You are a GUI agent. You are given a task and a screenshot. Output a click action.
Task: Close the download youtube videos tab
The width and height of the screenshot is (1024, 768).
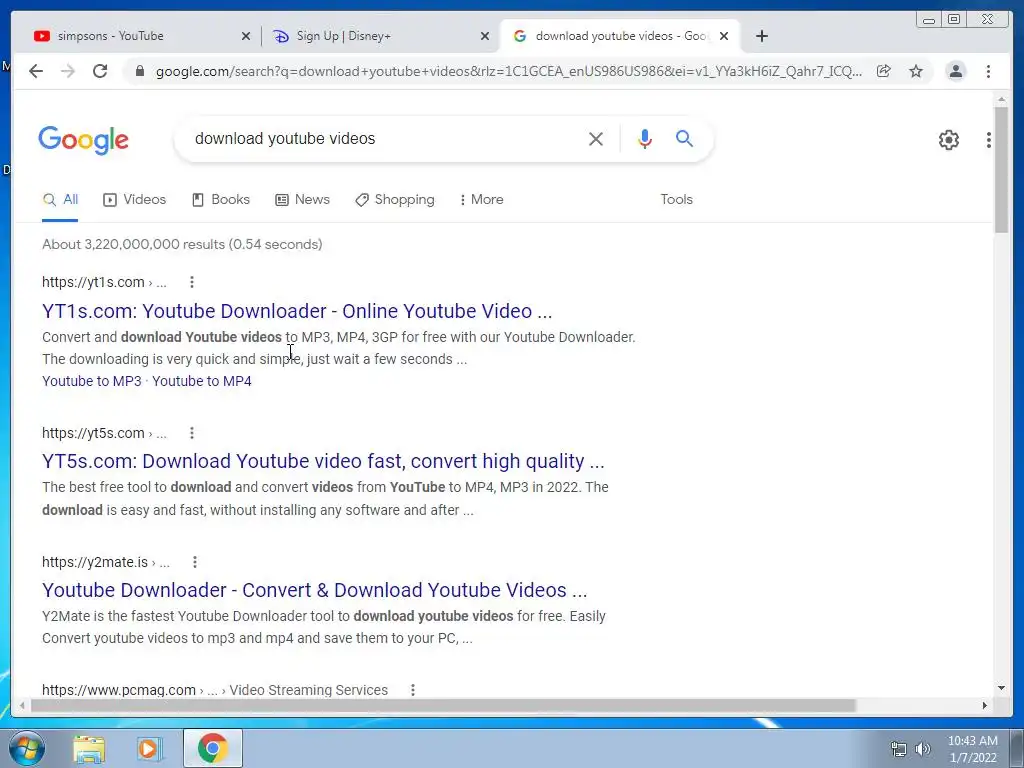[724, 36]
